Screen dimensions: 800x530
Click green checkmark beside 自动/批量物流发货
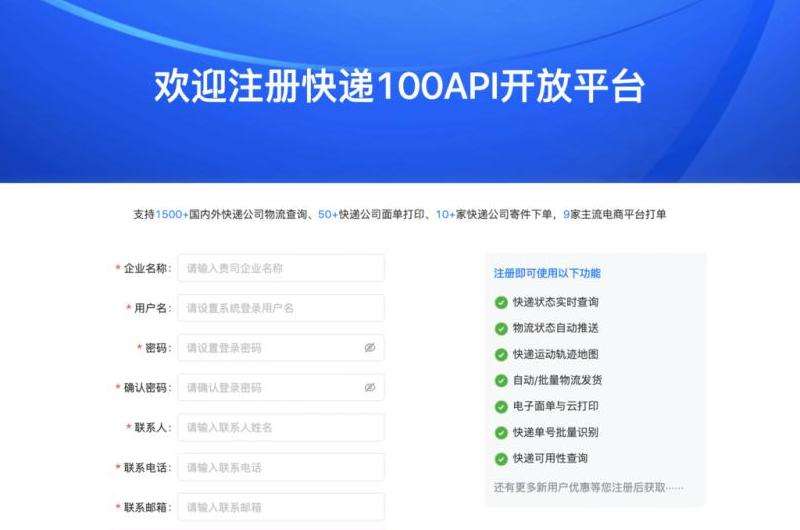point(501,380)
